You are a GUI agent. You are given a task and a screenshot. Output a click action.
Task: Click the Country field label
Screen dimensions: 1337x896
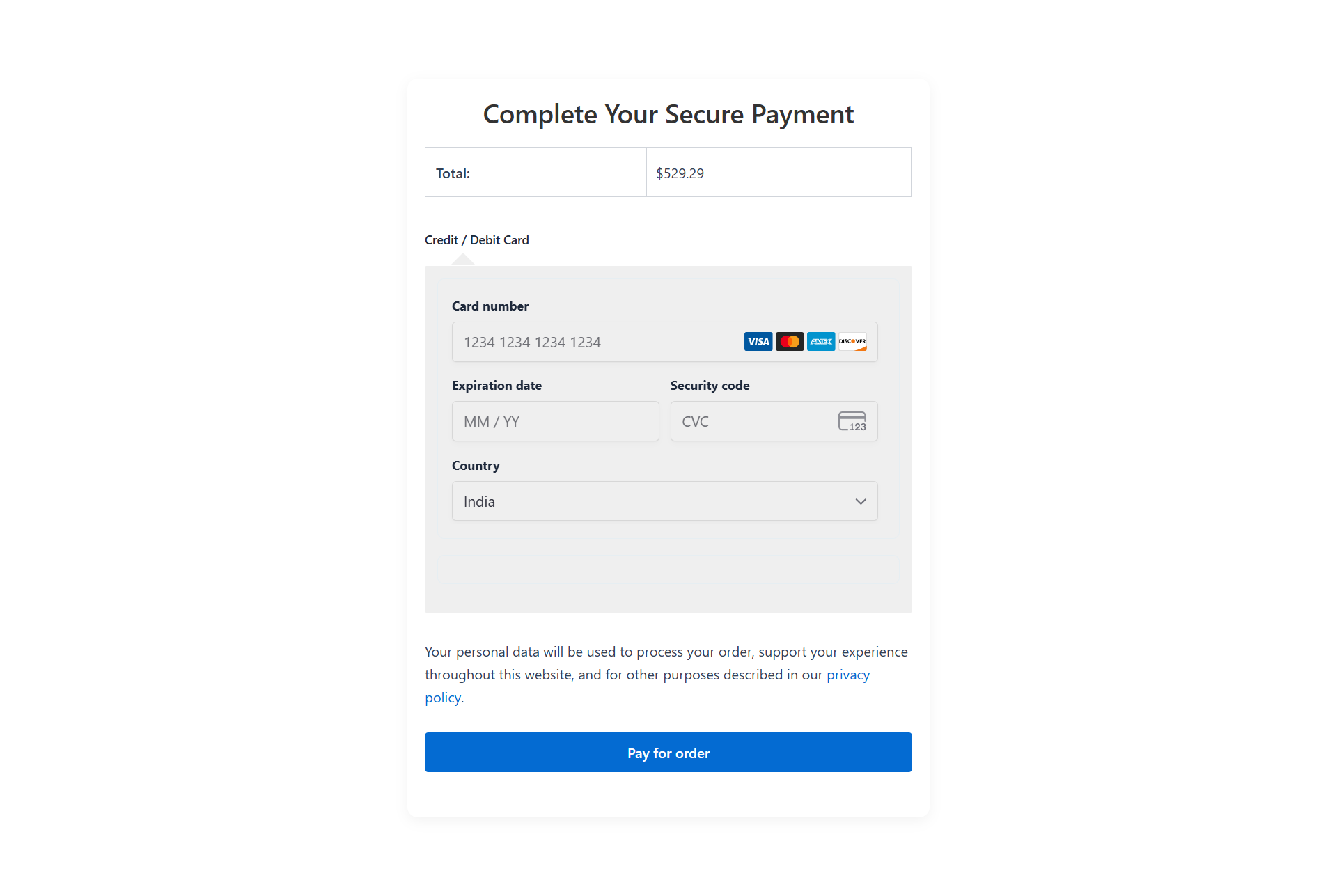pos(476,466)
